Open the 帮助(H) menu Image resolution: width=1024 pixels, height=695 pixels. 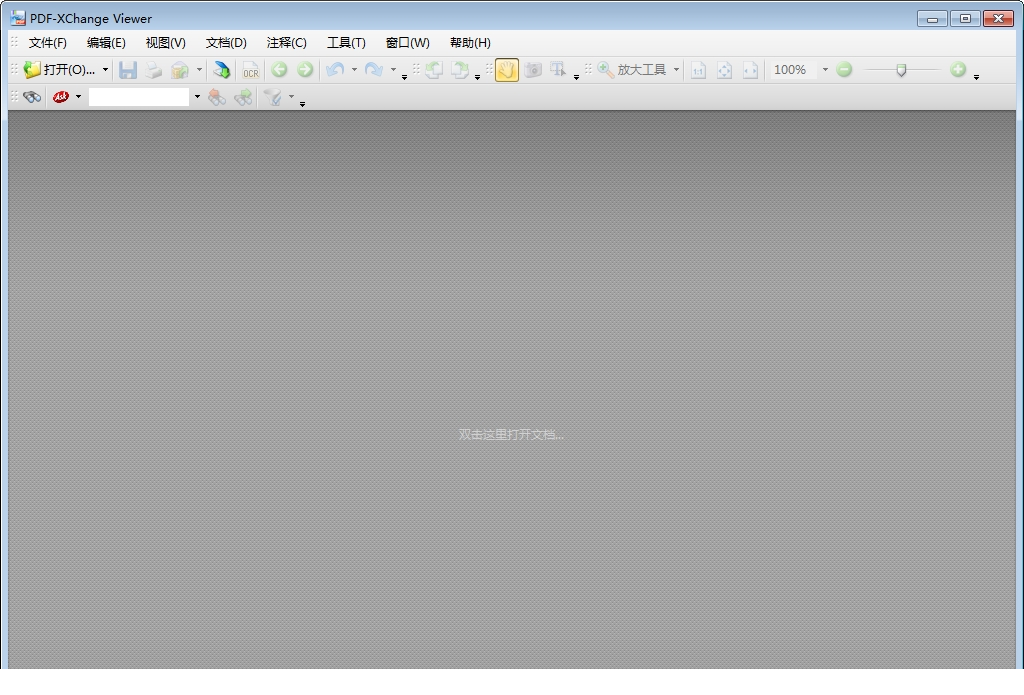470,43
